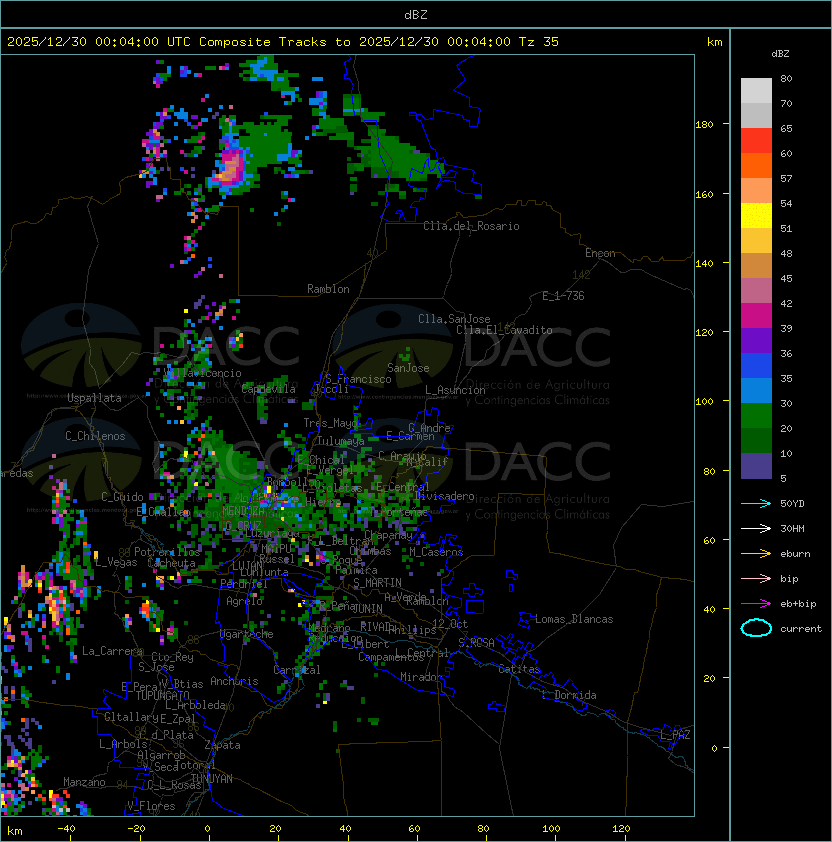Viewport: 832px width, 842px height.
Task: Click the Manzano place label
Action: pyautogui.click(x=84, y=782)
